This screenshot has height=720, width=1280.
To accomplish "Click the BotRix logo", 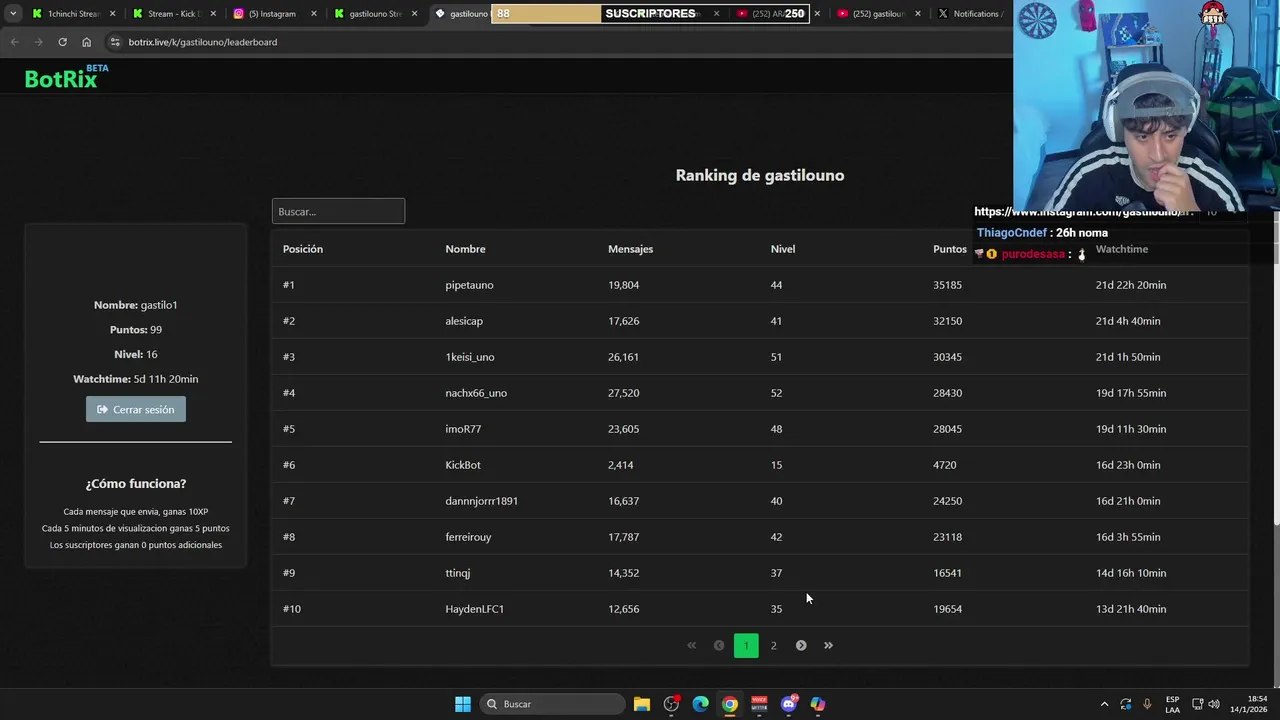I will [66, 78].
